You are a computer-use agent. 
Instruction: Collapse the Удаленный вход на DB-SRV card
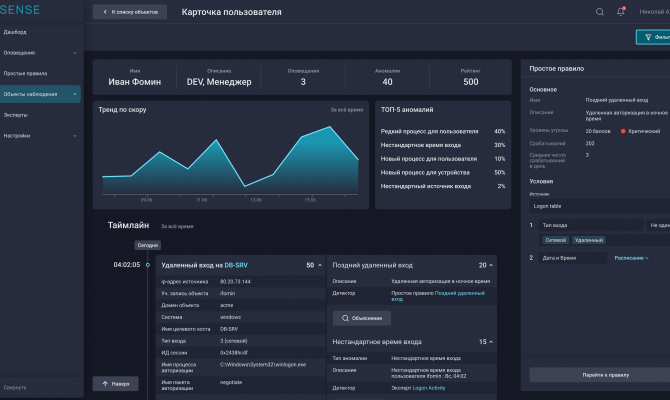(321, 265)
